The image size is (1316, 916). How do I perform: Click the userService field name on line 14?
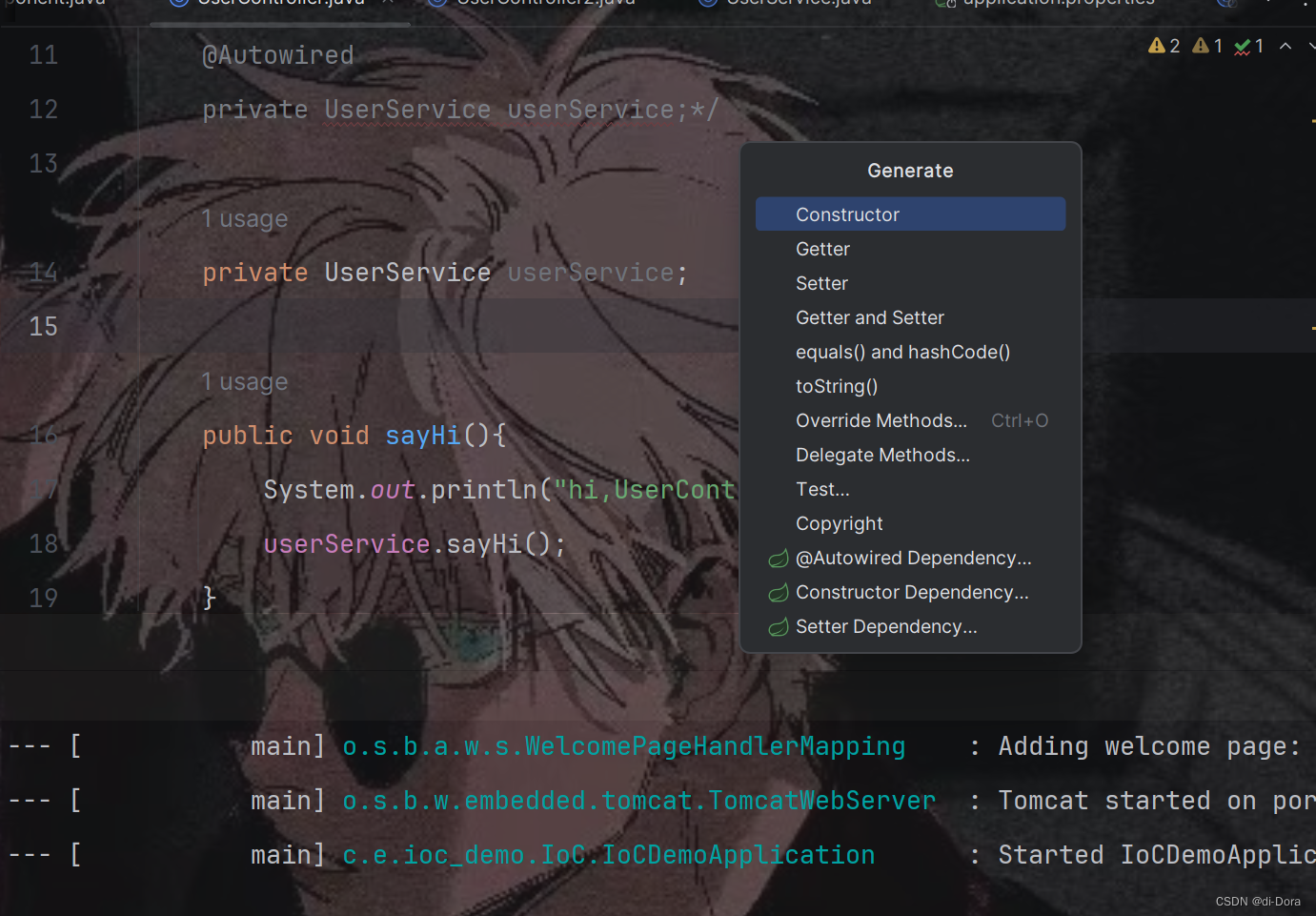coord(591,273)
